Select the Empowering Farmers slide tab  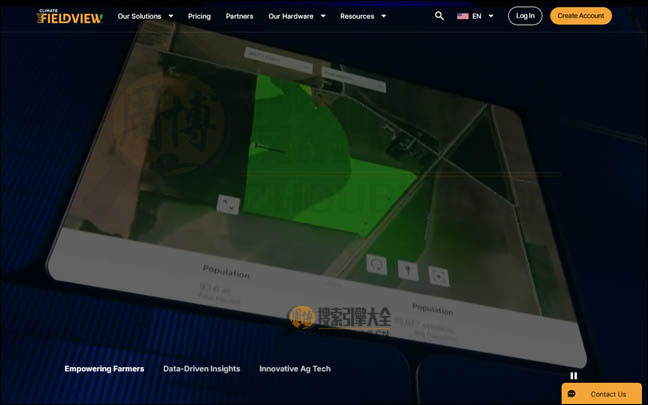click(x=104, y=369)
